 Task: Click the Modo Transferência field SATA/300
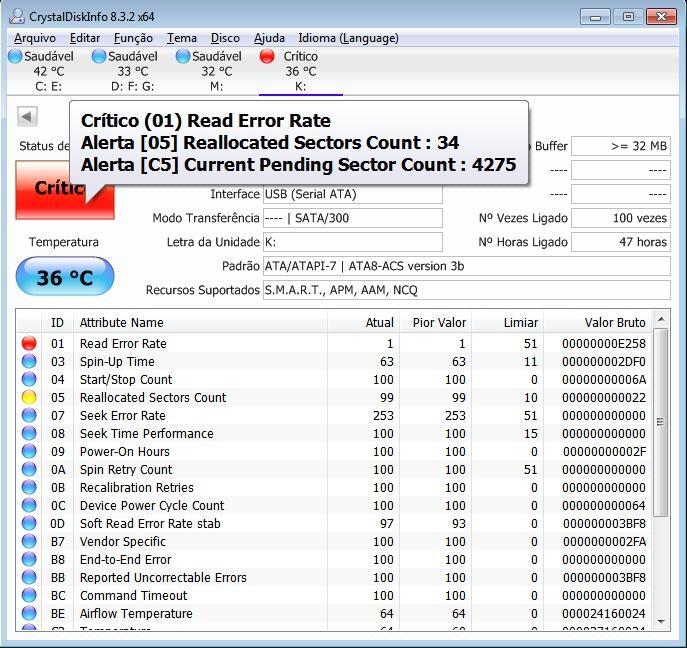click(x=353, y=218)
